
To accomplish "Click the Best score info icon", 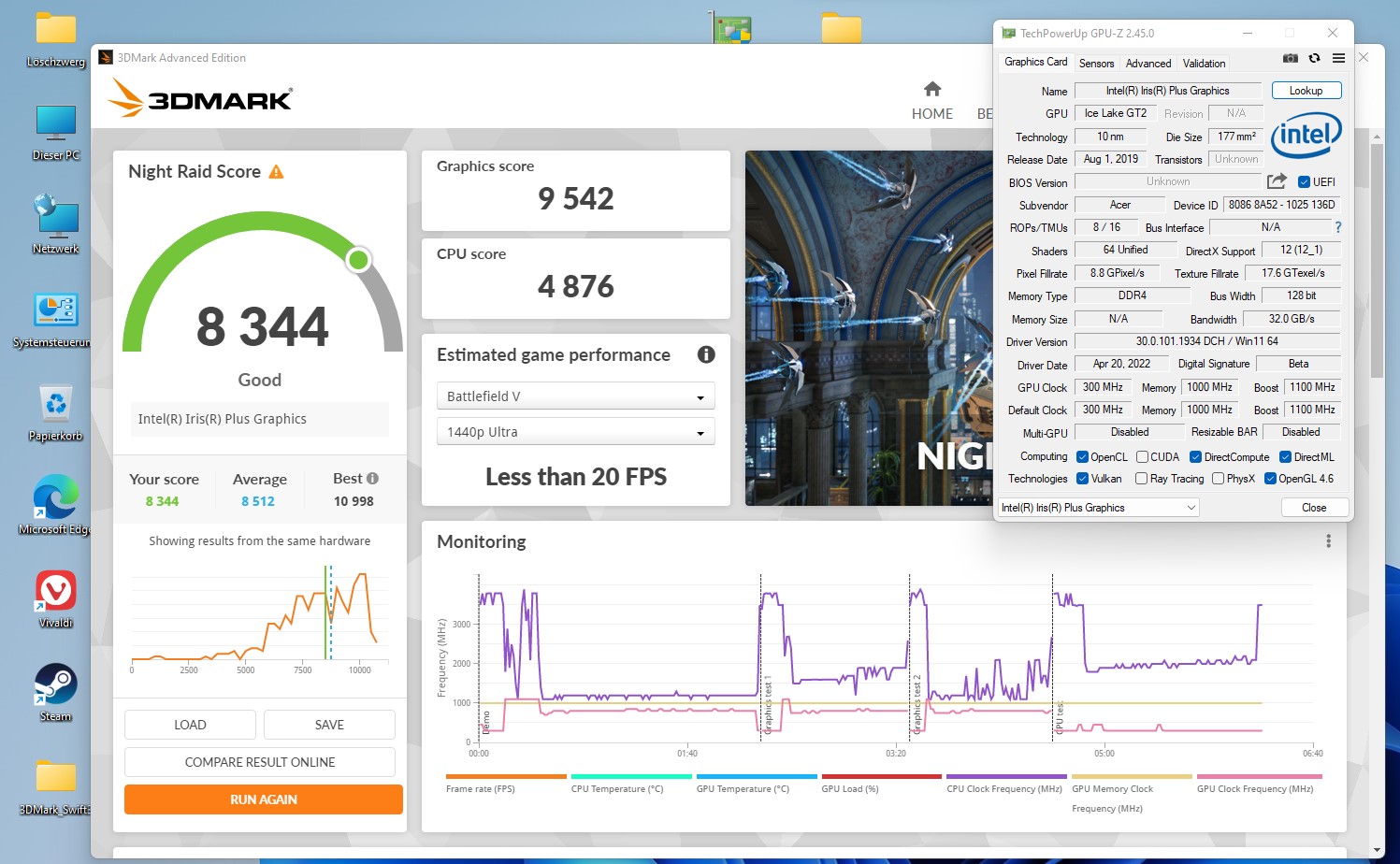I will point(372,479).
